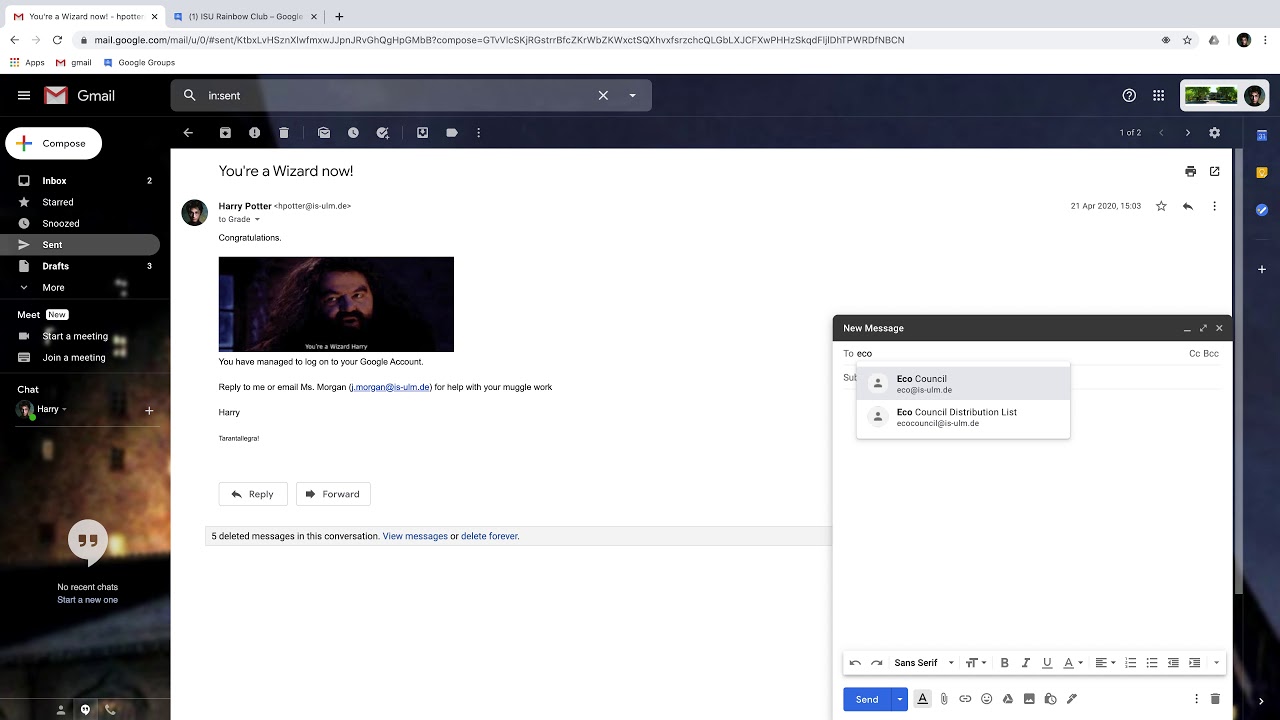Redo edit in compose

(x=876, y=663)
